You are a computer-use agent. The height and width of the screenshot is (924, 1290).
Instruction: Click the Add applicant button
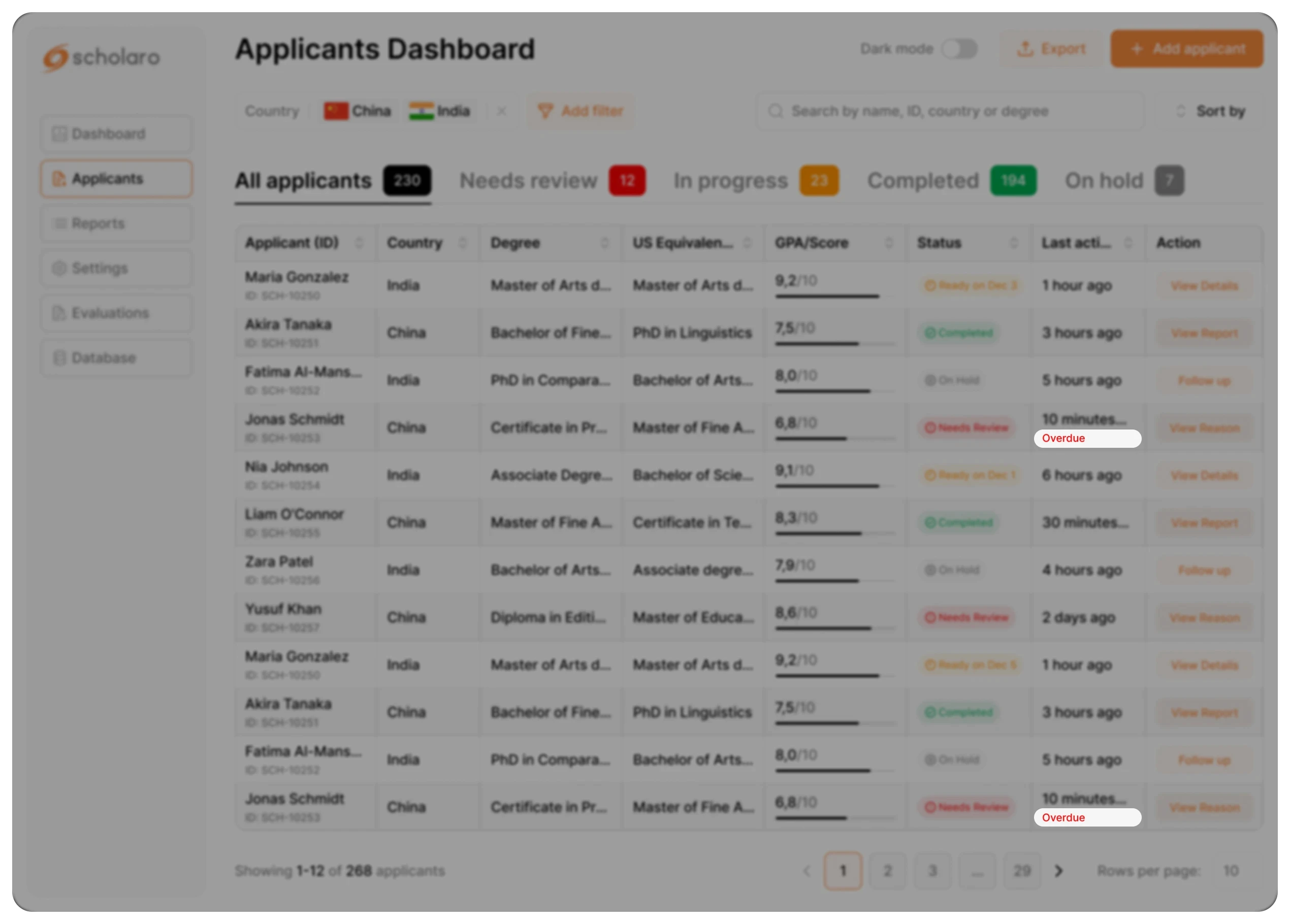(x=1186, y=49)
